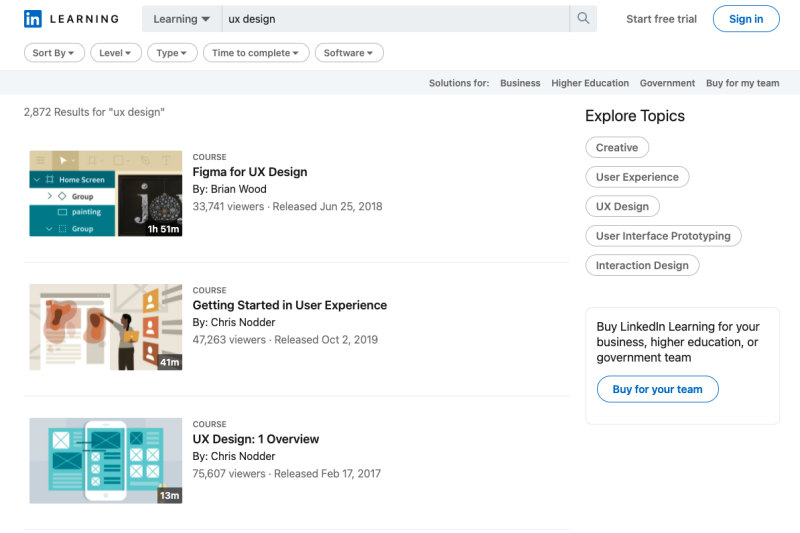Image resolution: width=800 pixels, height=533 pixels.
Task: Open the Sort By filter dropdown
Action: tap(54, 53)
